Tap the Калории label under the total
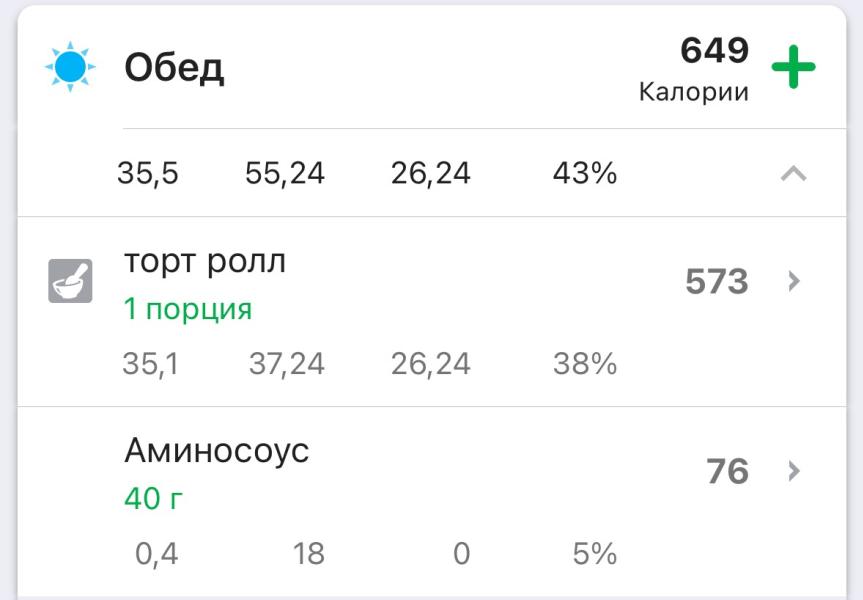The width and height of the screenshot is (863, 600). 694,92
